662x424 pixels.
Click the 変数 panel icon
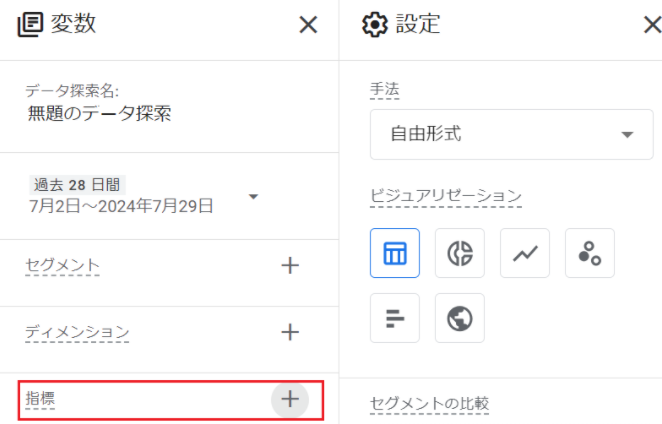(30, 24)
